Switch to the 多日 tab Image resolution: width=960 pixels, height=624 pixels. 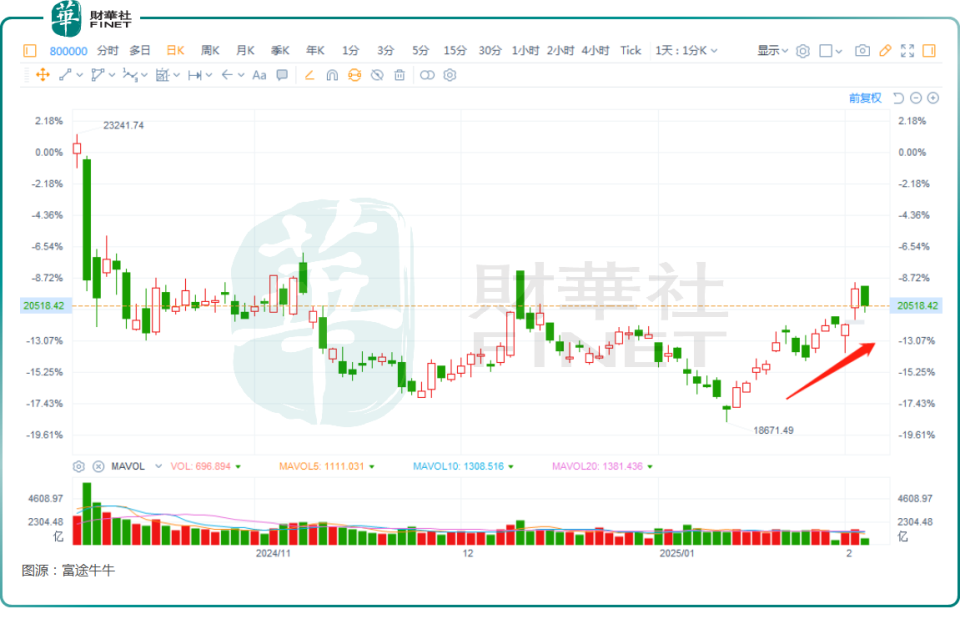click(140, 51)
